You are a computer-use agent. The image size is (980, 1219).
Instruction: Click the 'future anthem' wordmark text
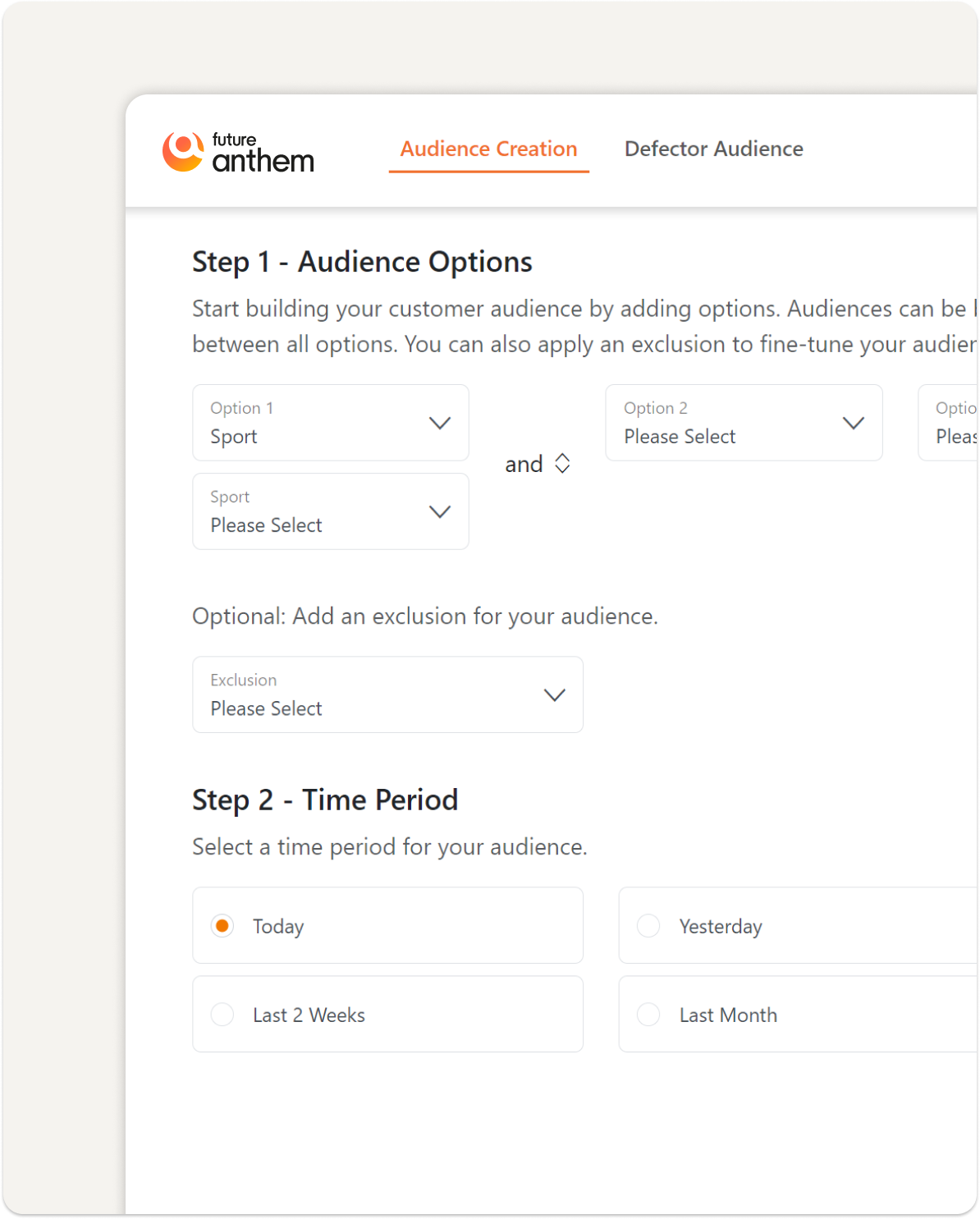[263, 153]
